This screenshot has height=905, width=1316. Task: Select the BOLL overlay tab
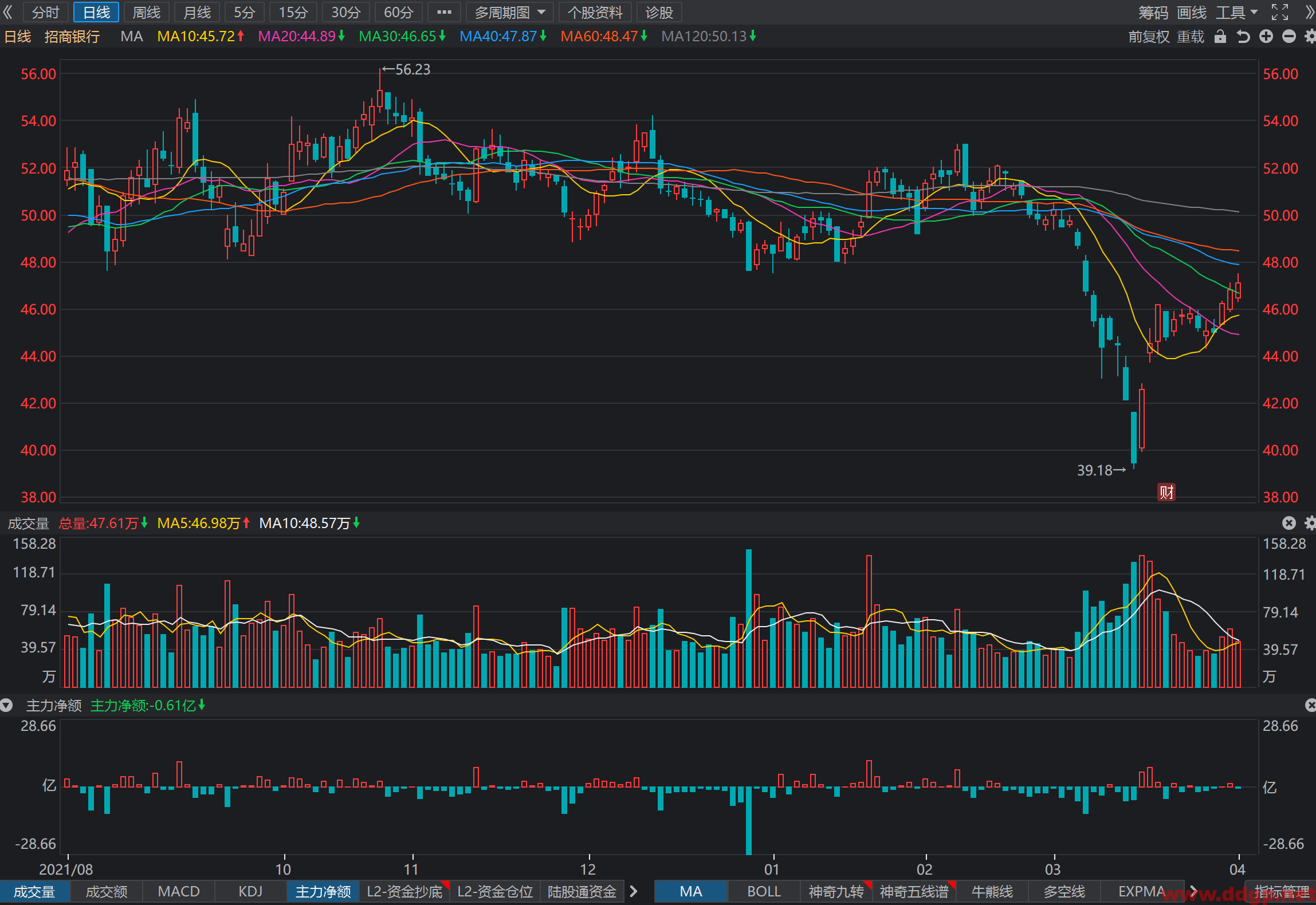(764, 892)
